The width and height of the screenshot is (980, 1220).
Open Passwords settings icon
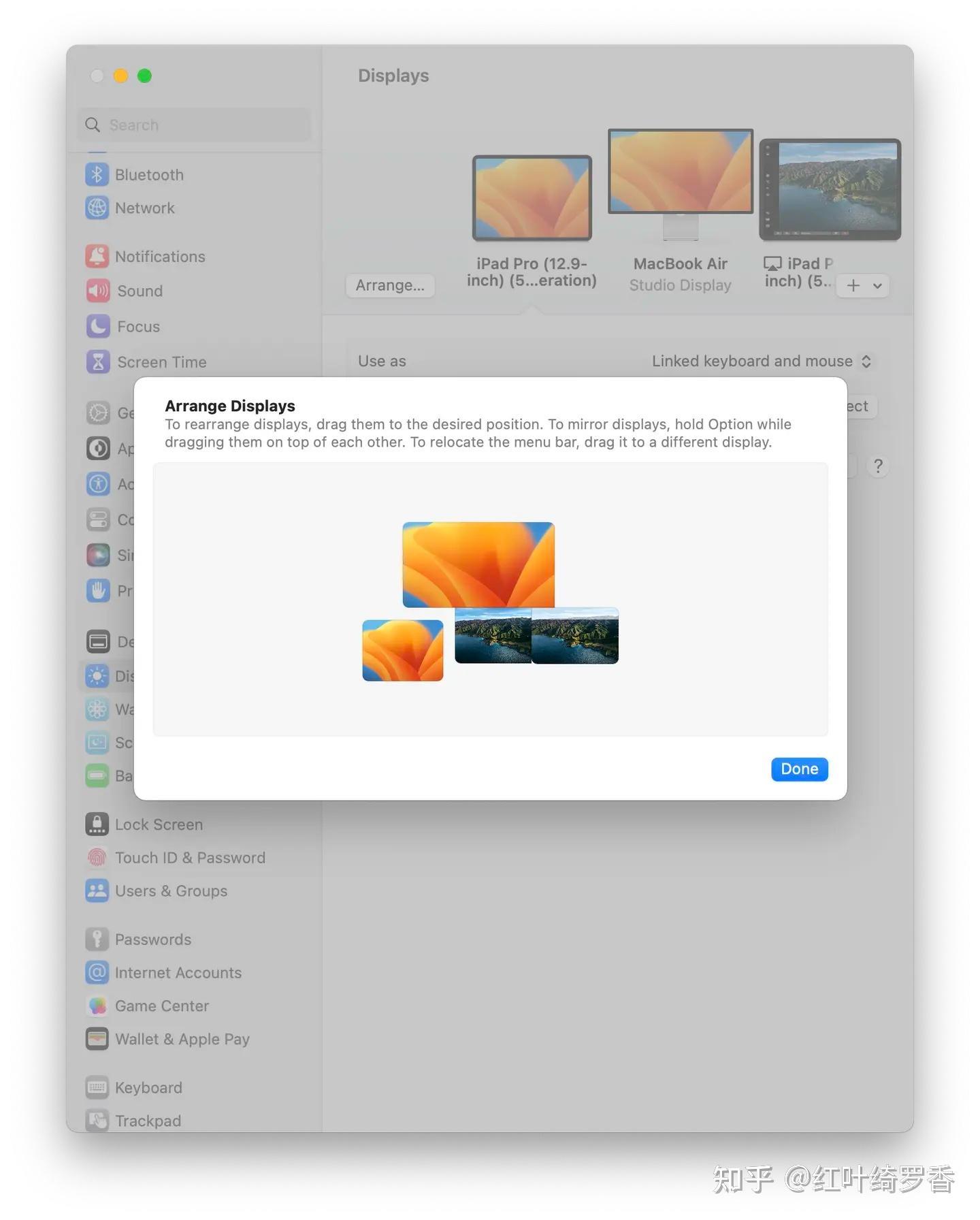[x=97, y=939]
